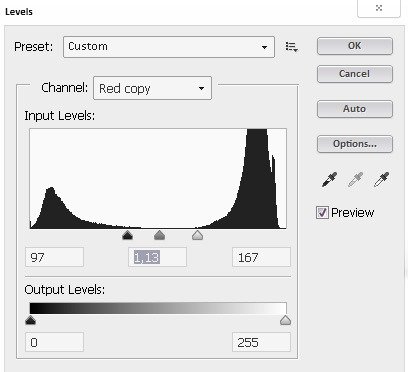408x372 pixels.
Task: Select the black point eyedropper
Action: [329, 180]
